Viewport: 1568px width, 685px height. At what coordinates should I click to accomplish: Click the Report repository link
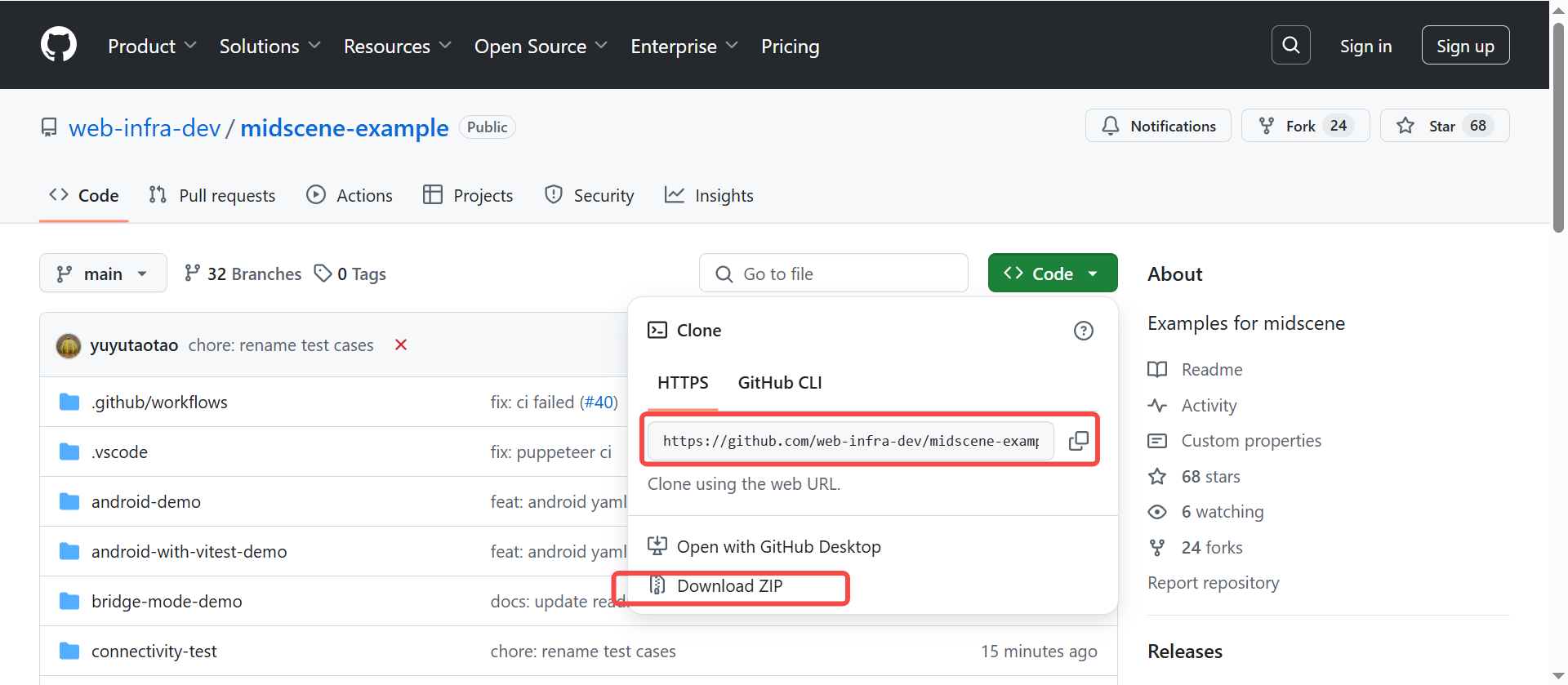coord(1213,582)
